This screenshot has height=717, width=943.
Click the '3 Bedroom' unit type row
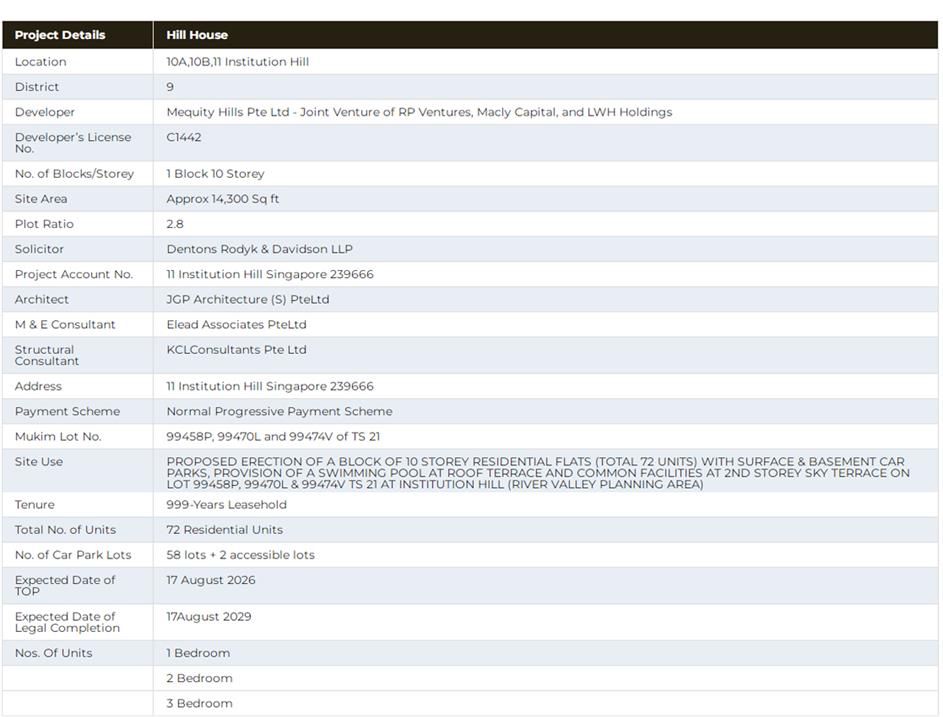tap(199, 703)
